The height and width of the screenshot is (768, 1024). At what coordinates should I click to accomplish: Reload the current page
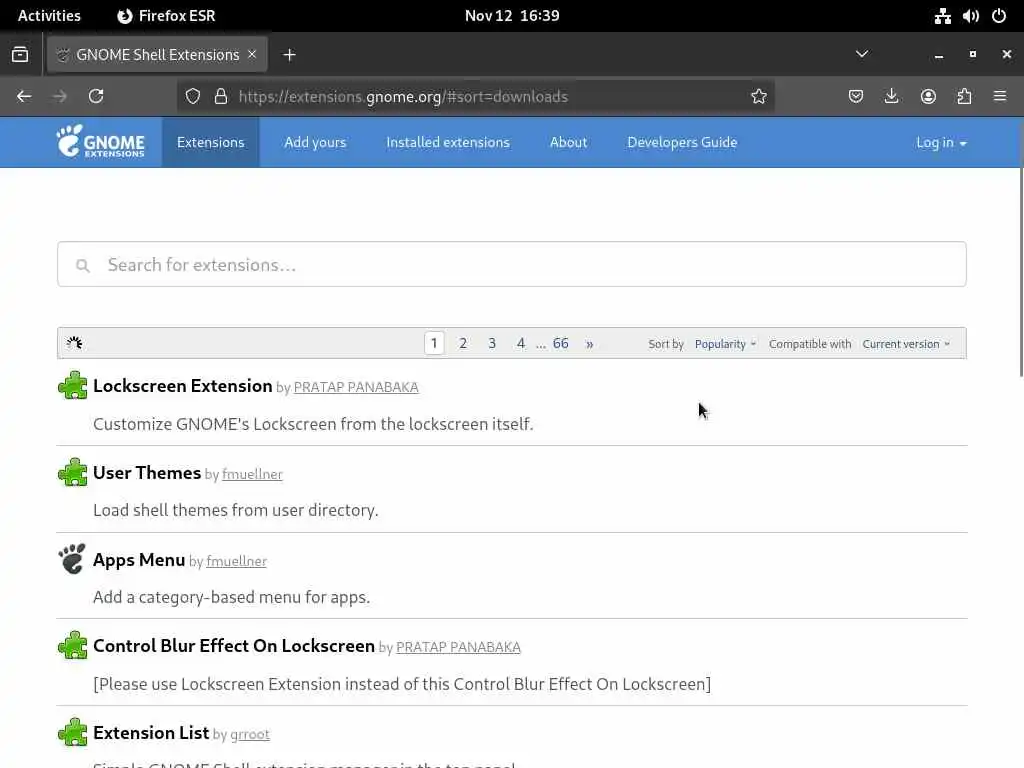[96, 96]
